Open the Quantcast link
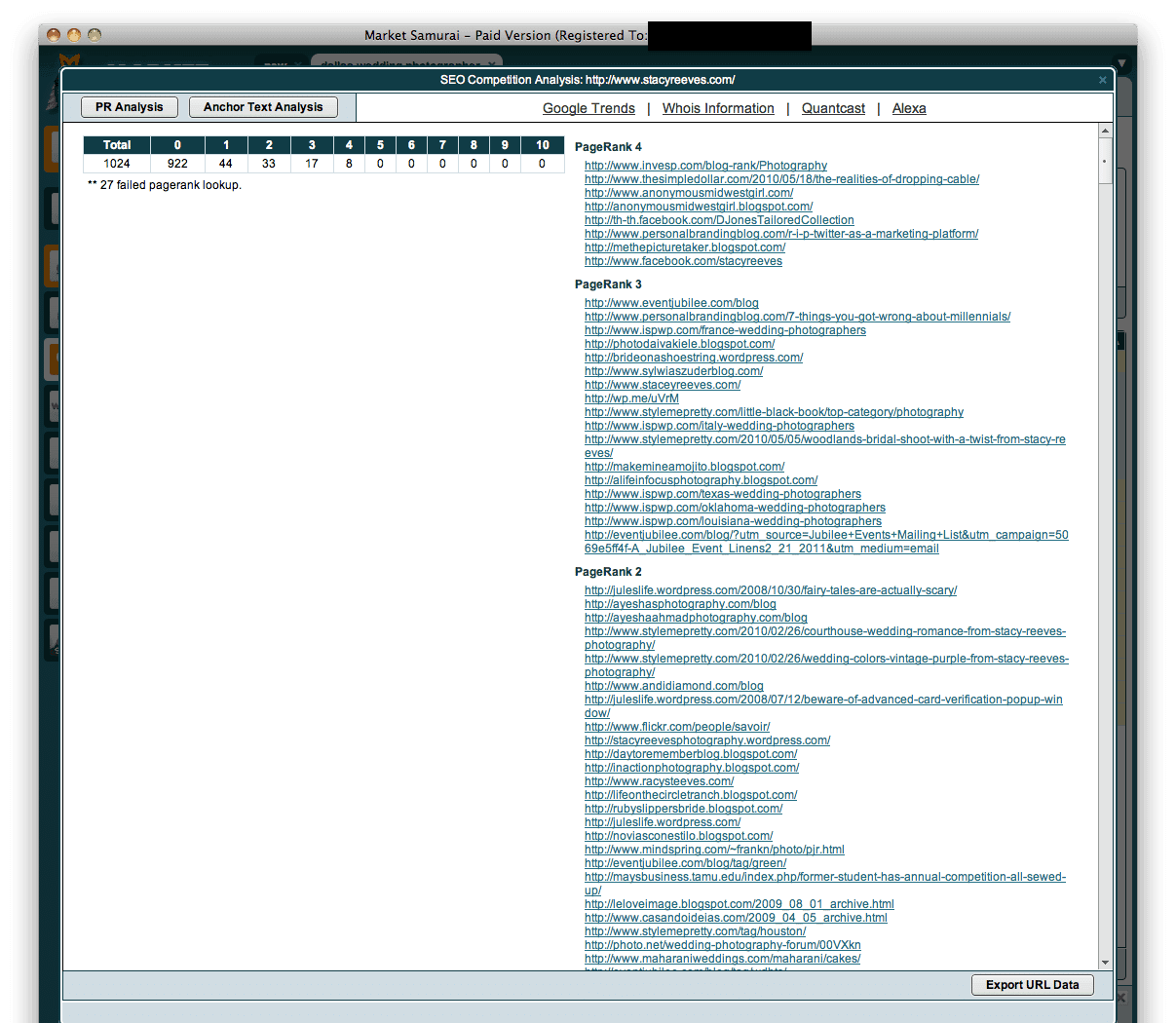Screen dimensions: 1176x1023 [x=833, y=108]
